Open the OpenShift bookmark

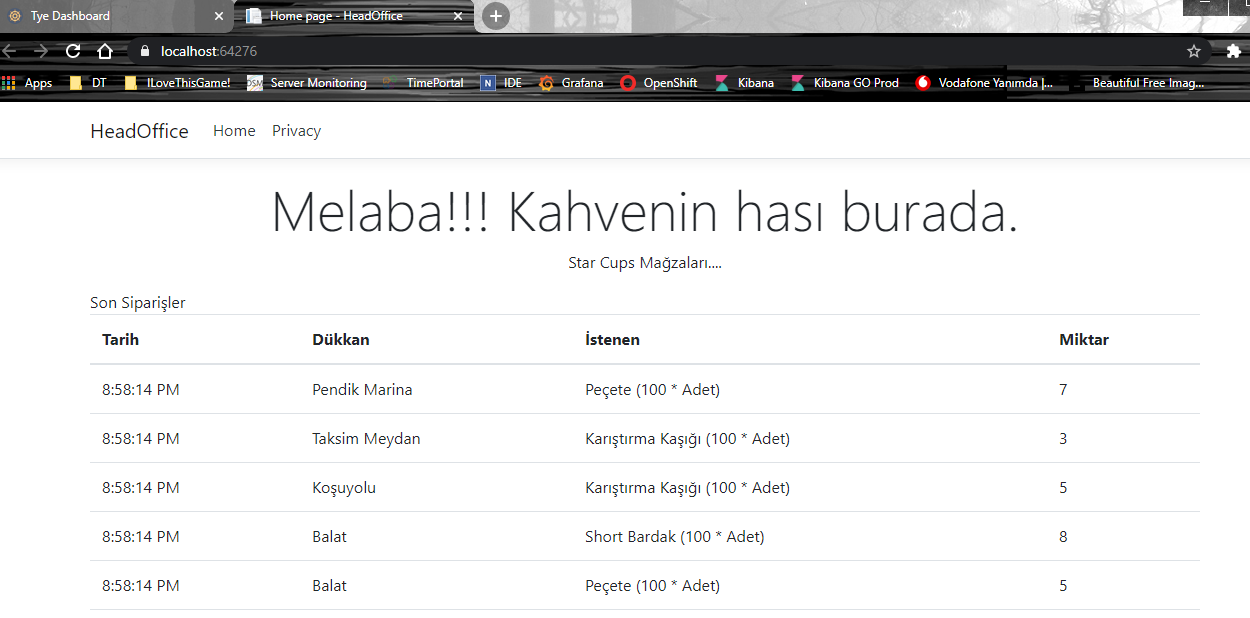pyautogui.click(x=668, y=83)
